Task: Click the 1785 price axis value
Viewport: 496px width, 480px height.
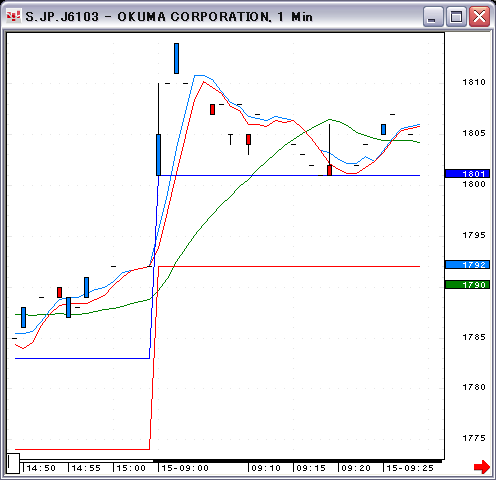Action: coord(474,337)
